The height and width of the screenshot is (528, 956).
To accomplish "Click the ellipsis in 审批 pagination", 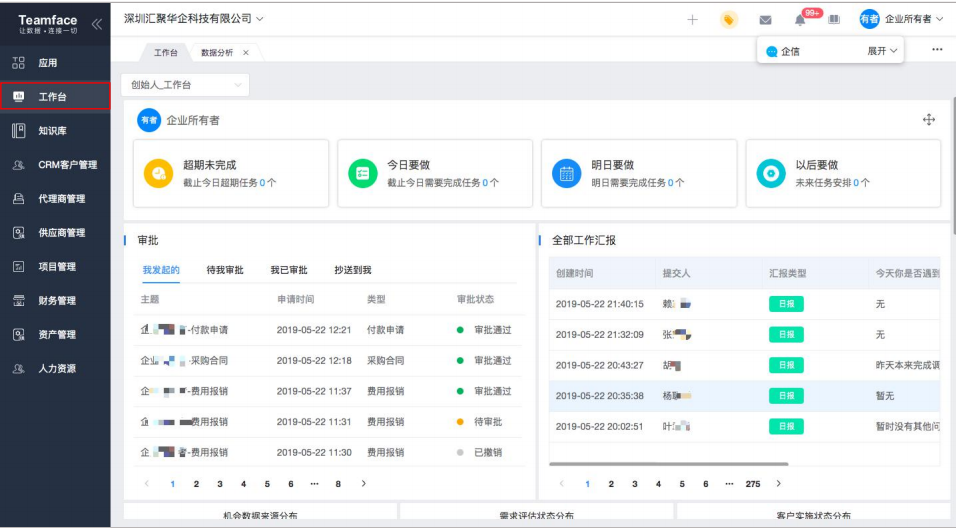I will click(x=314, y=483).
